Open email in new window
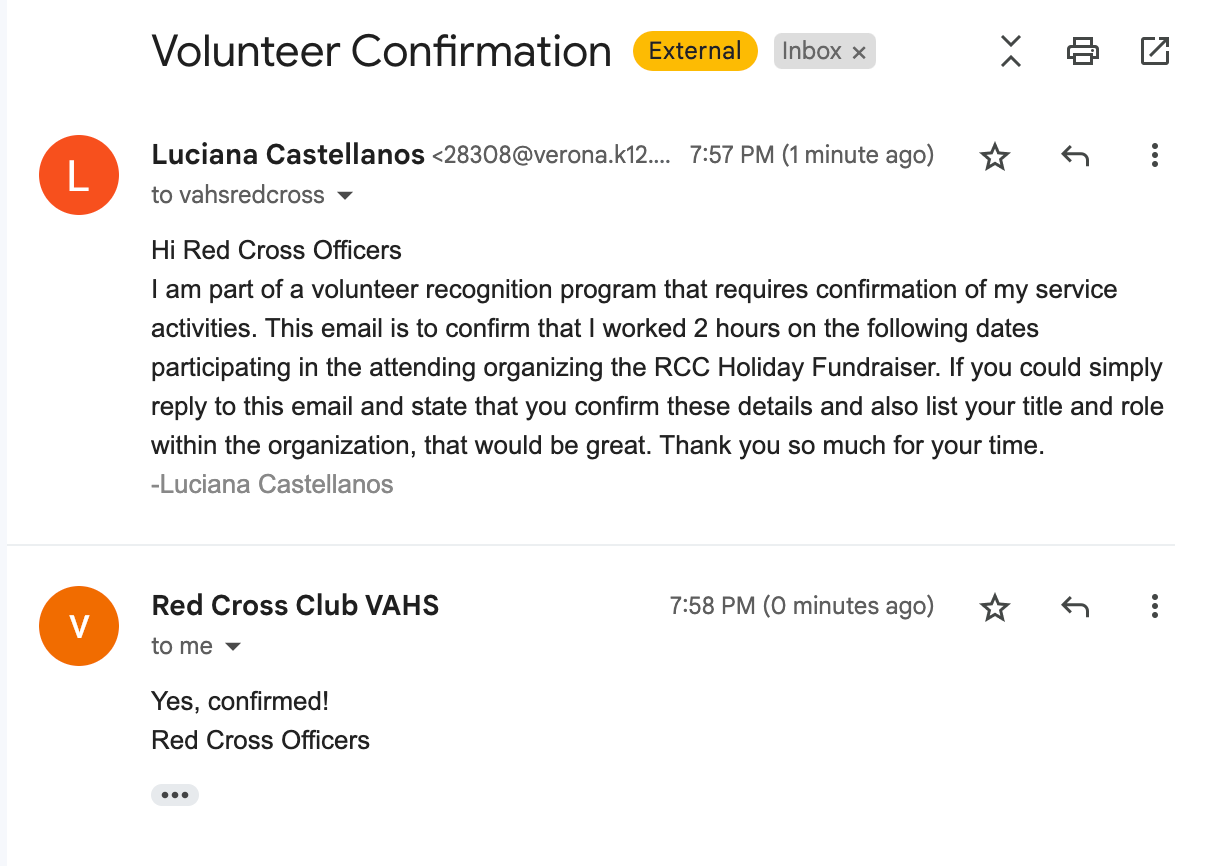Image resolution: width=1207 pixels, height=866 pixels. click(x=1154, y=51)
